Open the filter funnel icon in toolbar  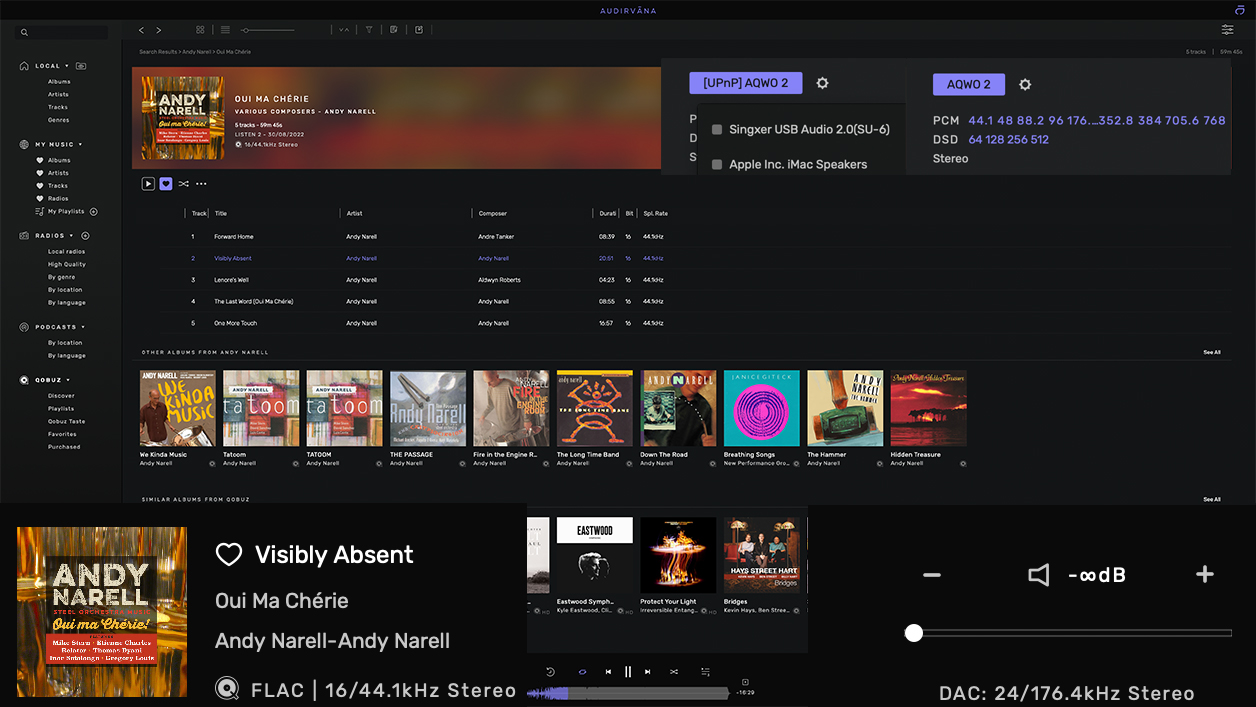point(369,30)
